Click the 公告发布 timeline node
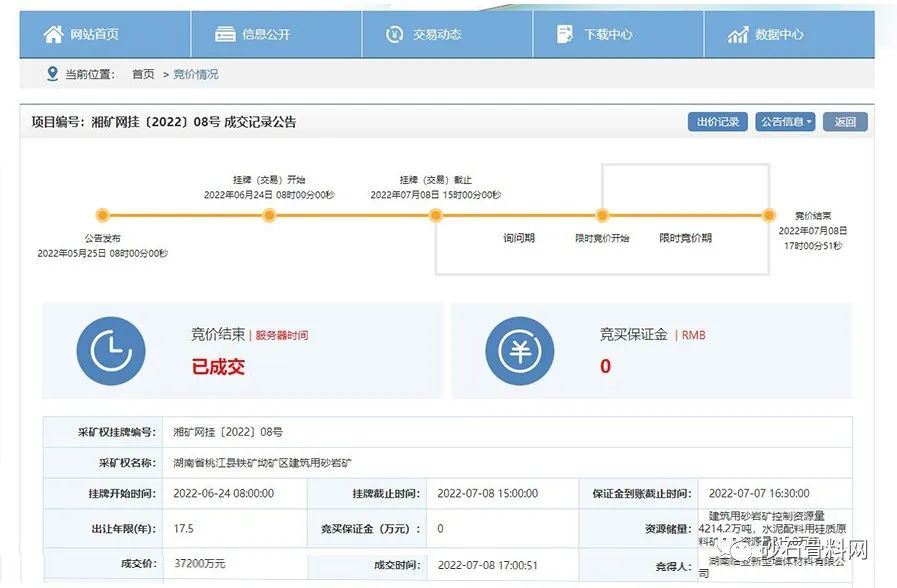Image resolution: width=897 pixels, height=588 pixels. coord(102,215)
